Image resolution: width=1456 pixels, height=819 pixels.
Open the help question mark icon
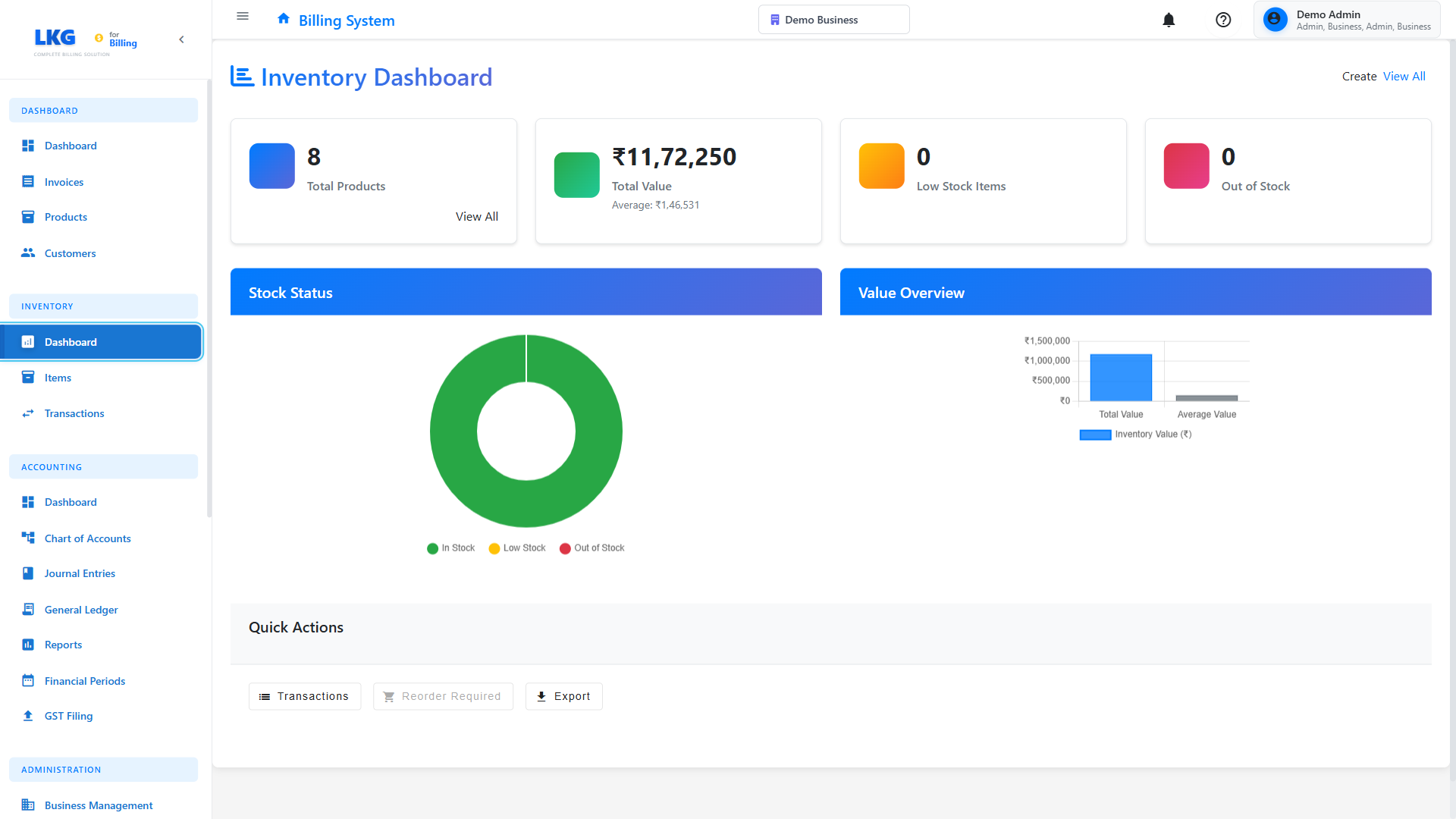tap(1223, 20)
